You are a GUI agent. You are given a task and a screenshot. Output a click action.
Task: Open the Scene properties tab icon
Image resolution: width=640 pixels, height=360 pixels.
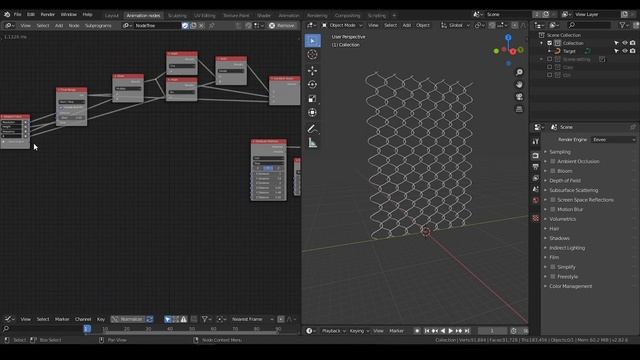click(x=536, y=189)
